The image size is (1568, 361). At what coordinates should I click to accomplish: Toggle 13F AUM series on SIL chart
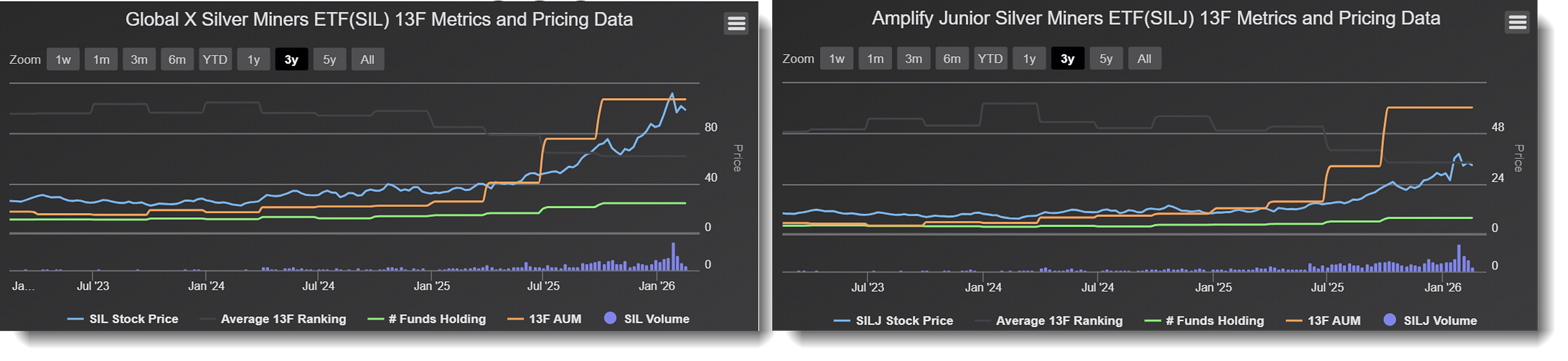tap(544, 319)
